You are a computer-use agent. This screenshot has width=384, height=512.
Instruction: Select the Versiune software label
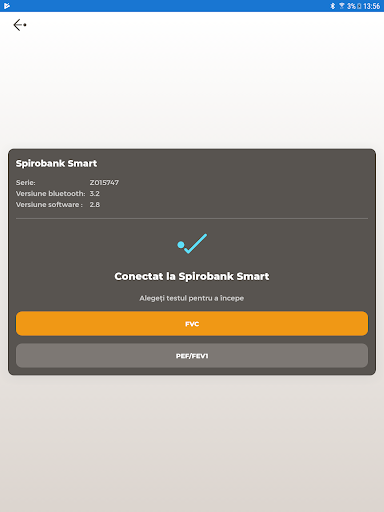[x=49, y=205]
